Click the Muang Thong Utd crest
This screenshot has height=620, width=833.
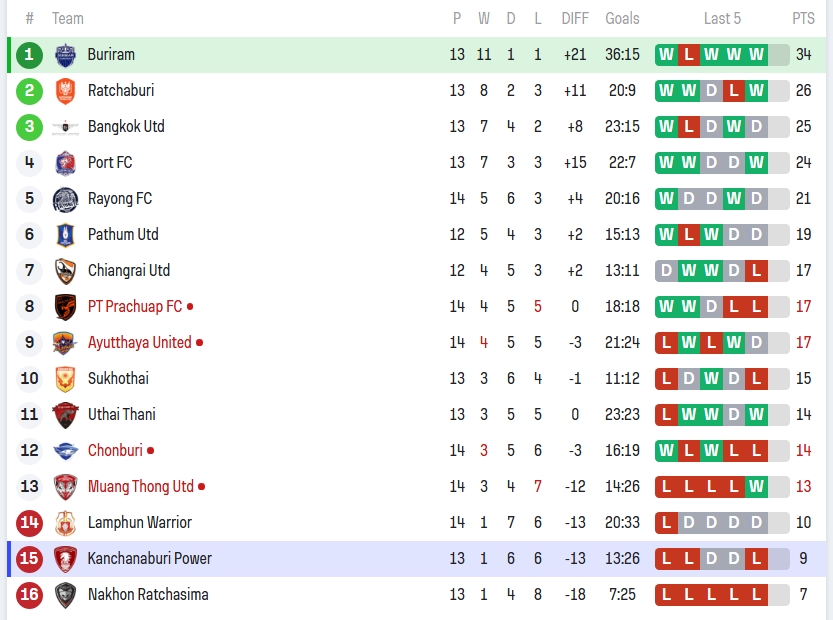[x=65, y=487]
